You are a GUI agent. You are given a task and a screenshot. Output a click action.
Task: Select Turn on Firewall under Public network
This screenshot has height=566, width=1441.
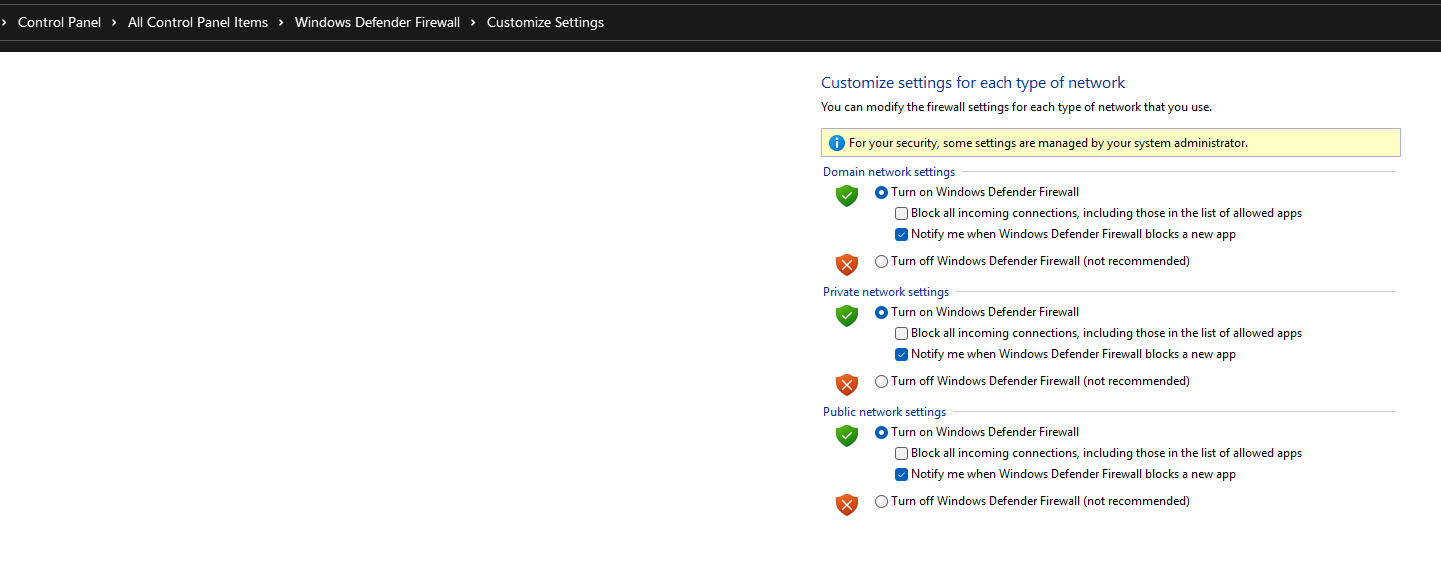tap(881, 432)
